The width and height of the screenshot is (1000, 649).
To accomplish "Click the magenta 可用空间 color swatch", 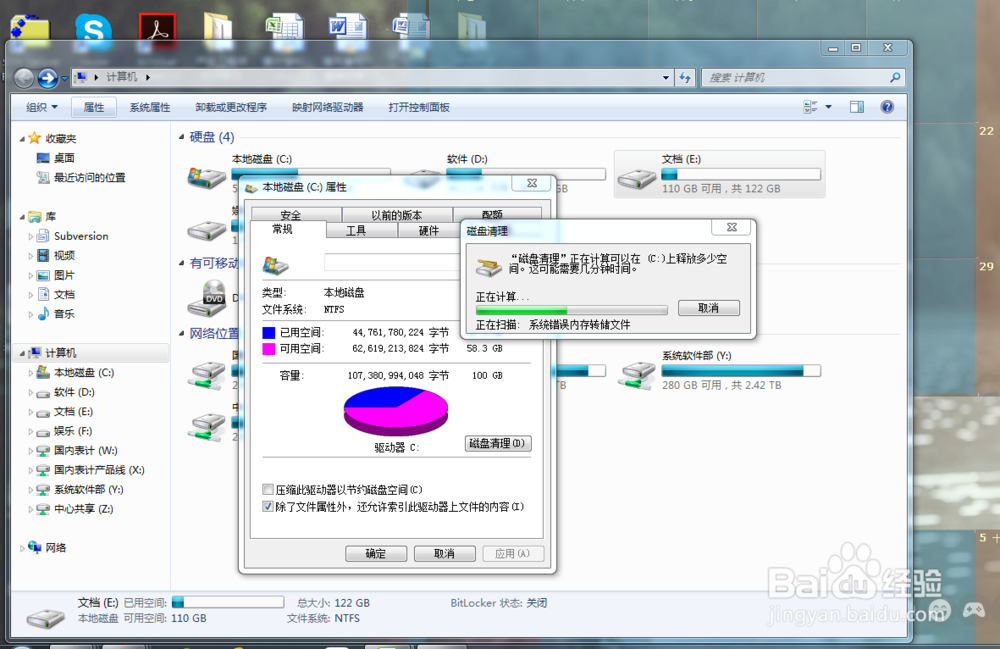I will [268, 349].
